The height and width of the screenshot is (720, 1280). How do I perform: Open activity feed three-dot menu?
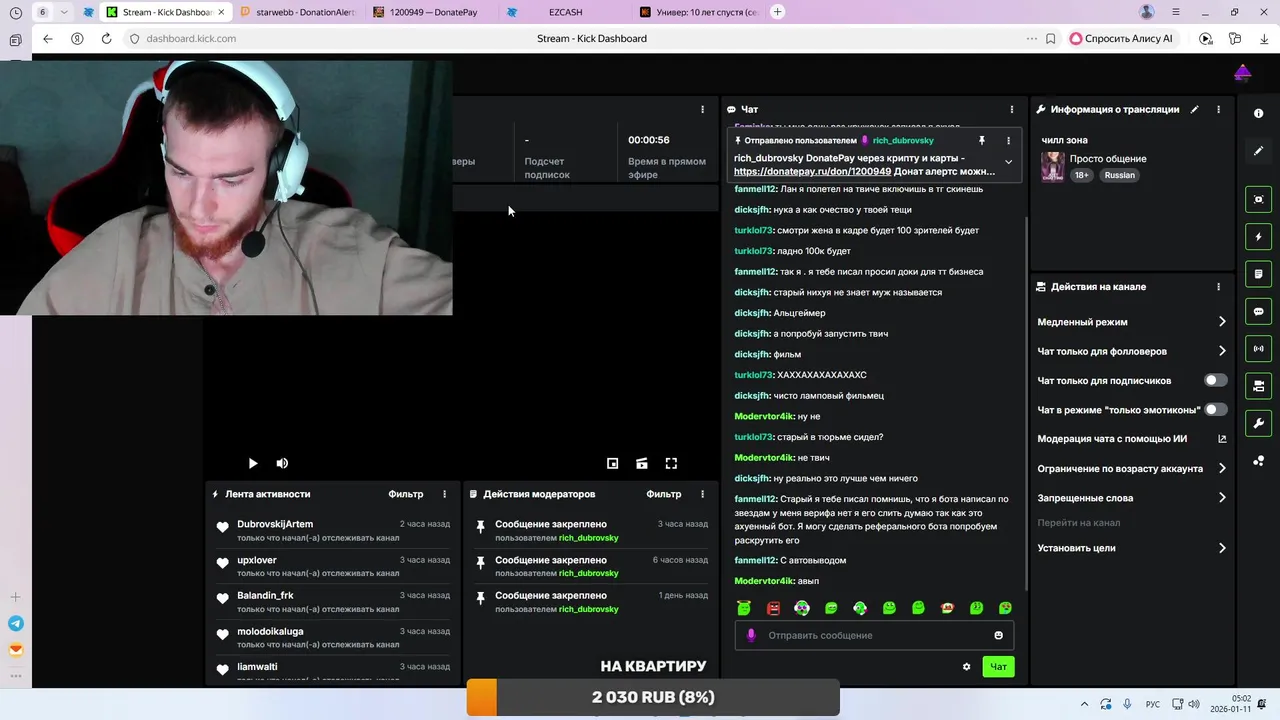[445, 494]
